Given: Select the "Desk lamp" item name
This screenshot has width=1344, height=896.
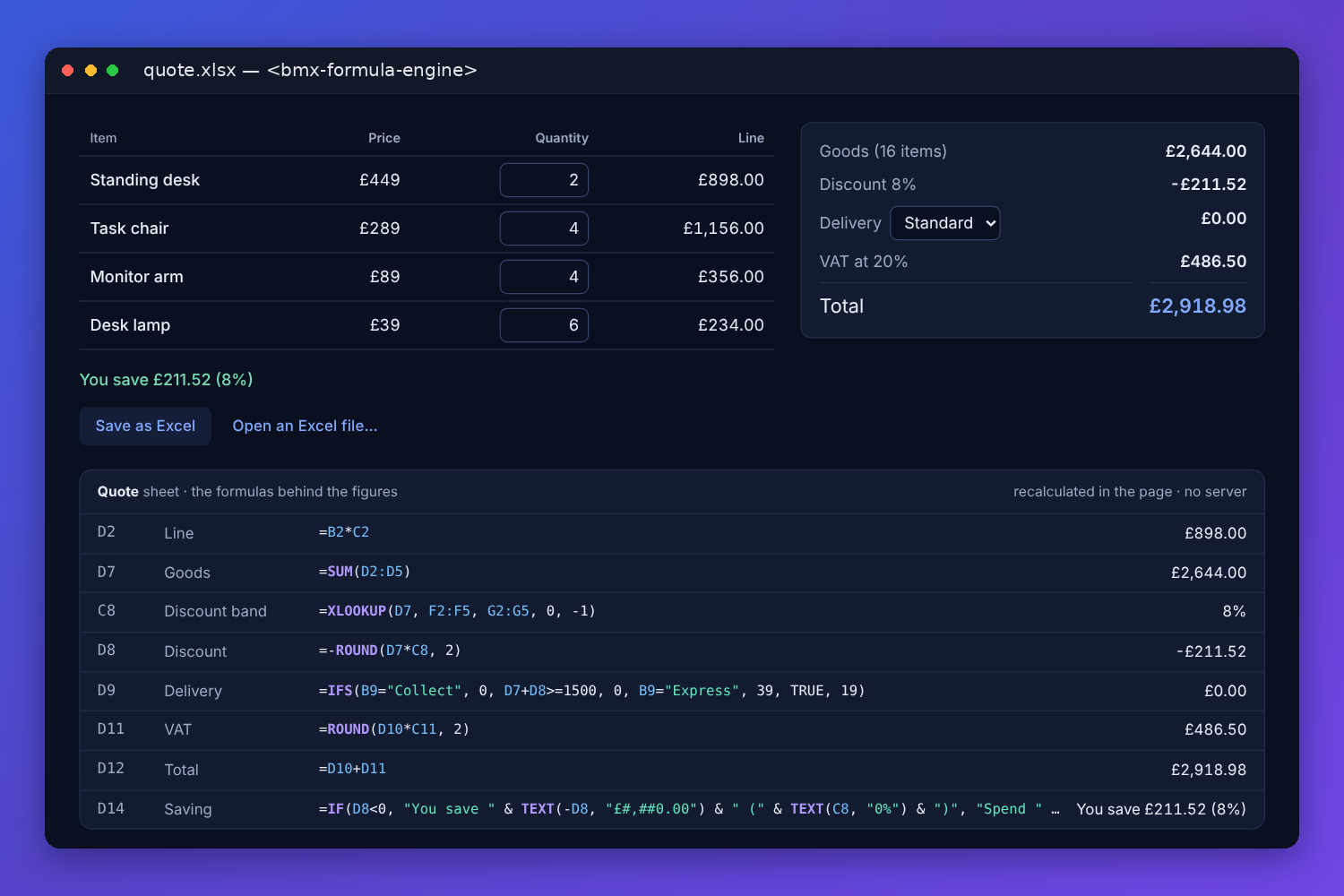Looking at the screenshot, I should pyautogui.click(x=130, y=325).
